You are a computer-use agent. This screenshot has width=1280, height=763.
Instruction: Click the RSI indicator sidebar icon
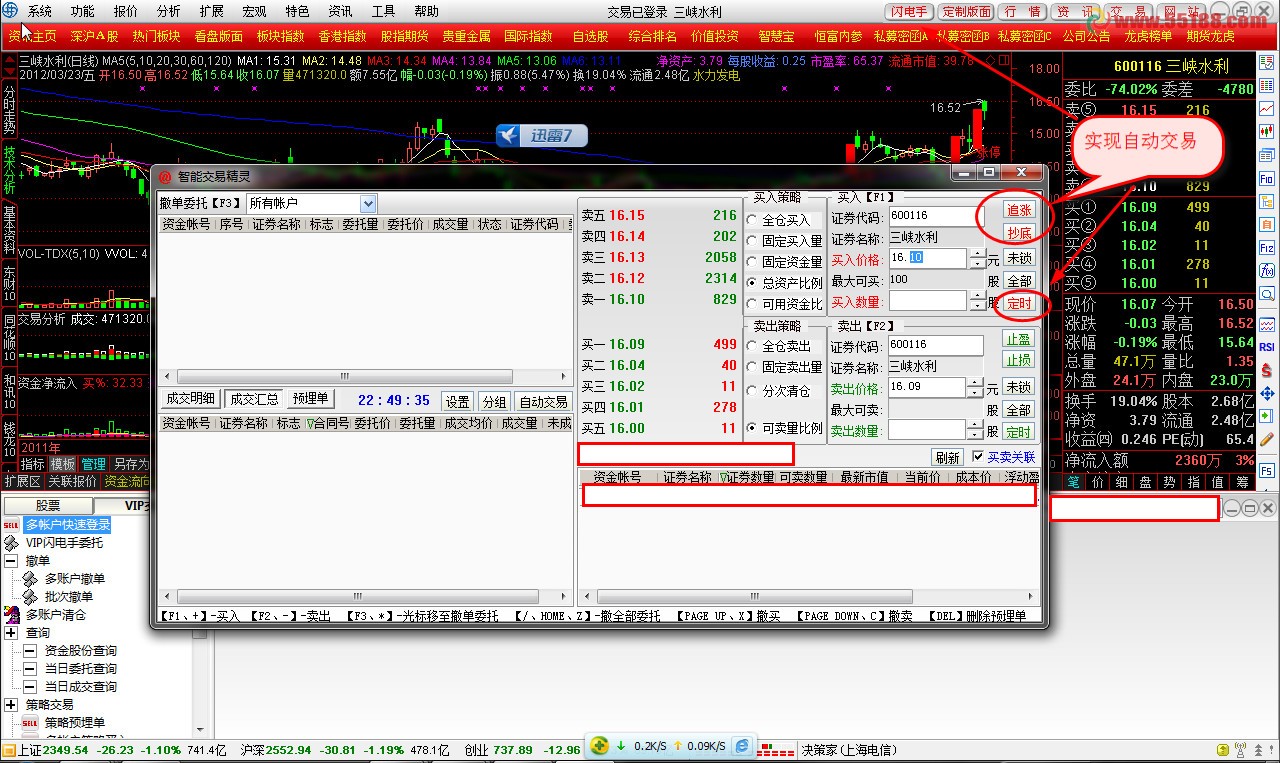coord(1267,347)
